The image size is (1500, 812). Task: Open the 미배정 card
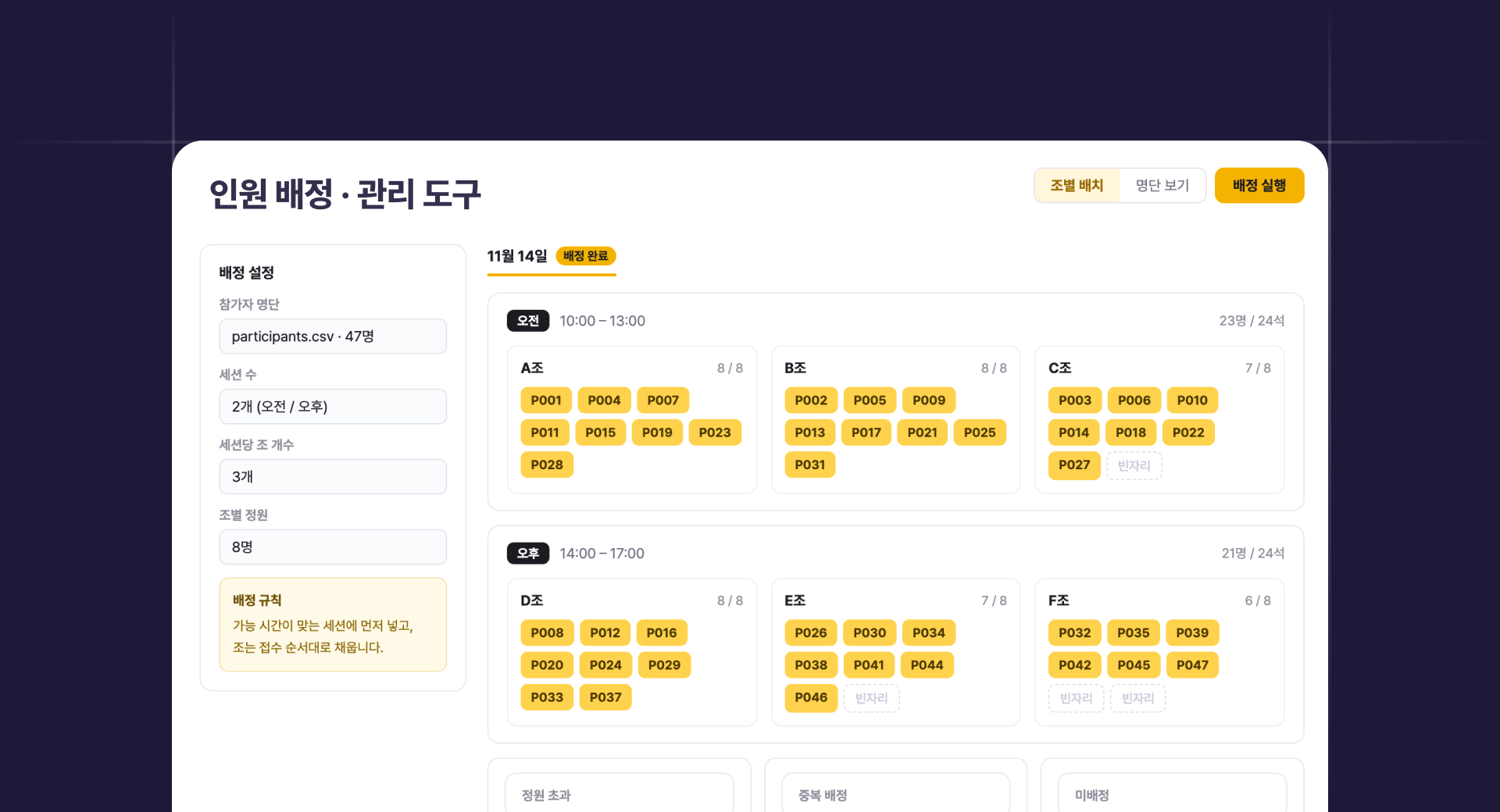(x=1173, y=792)
